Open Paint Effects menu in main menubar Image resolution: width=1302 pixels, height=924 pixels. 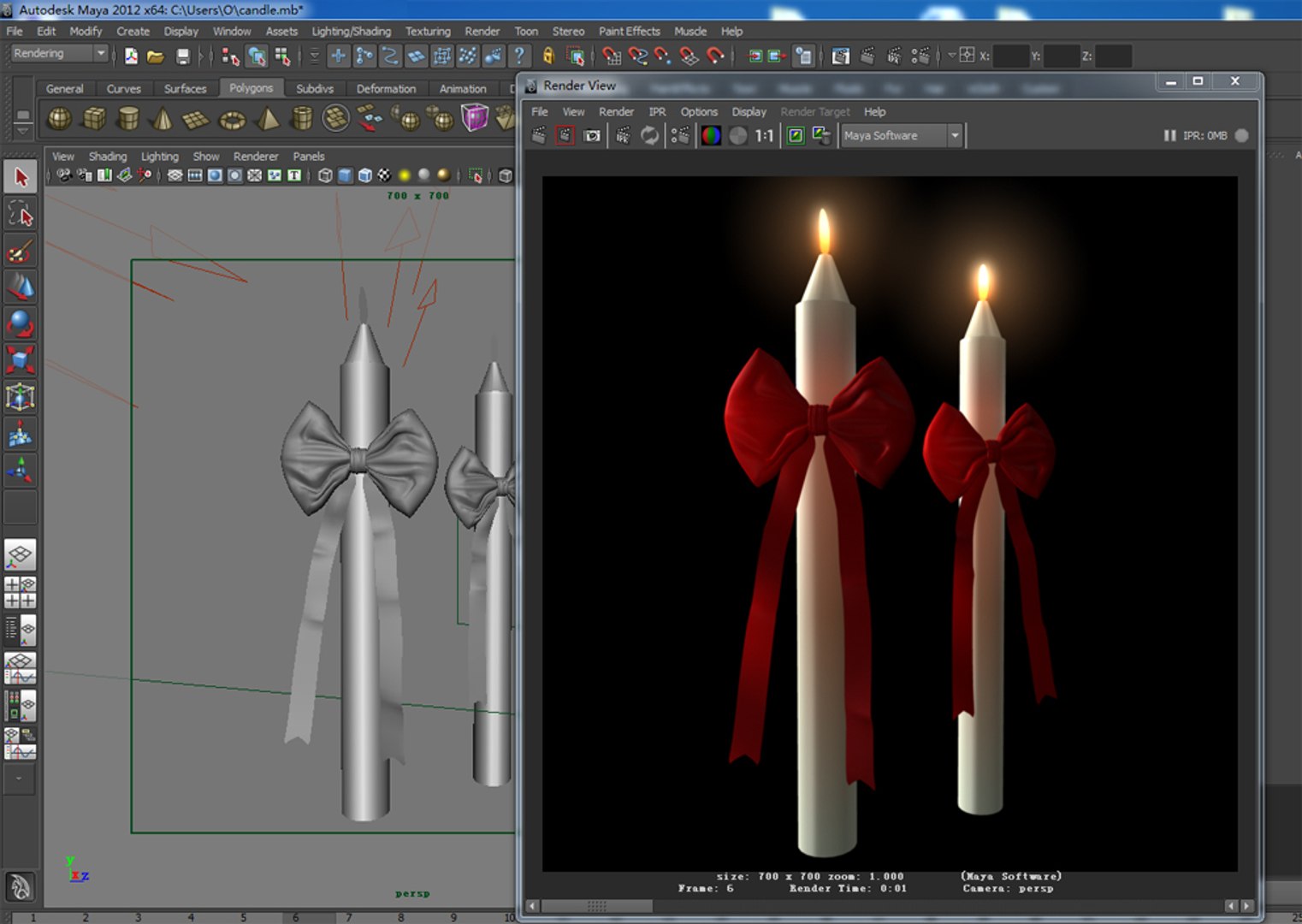(629, 31)
